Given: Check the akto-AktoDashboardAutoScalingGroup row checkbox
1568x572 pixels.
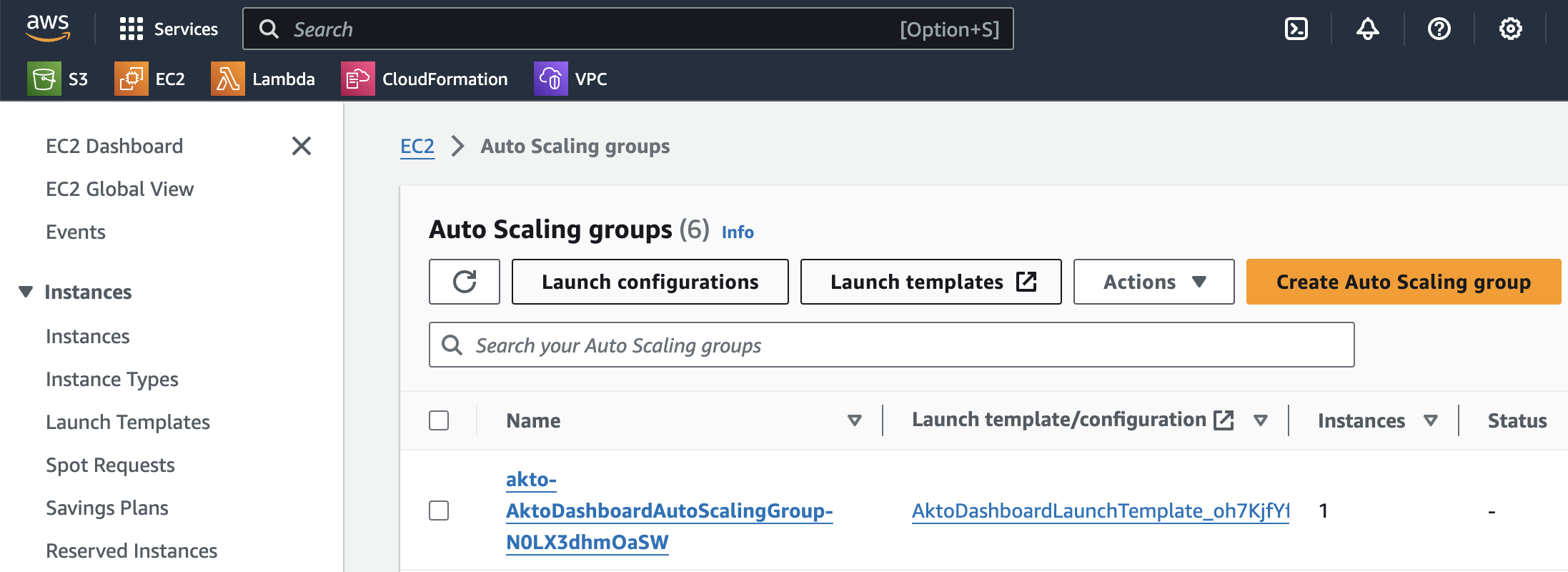Looking at the screenshot, I should (x=439, y=511).
